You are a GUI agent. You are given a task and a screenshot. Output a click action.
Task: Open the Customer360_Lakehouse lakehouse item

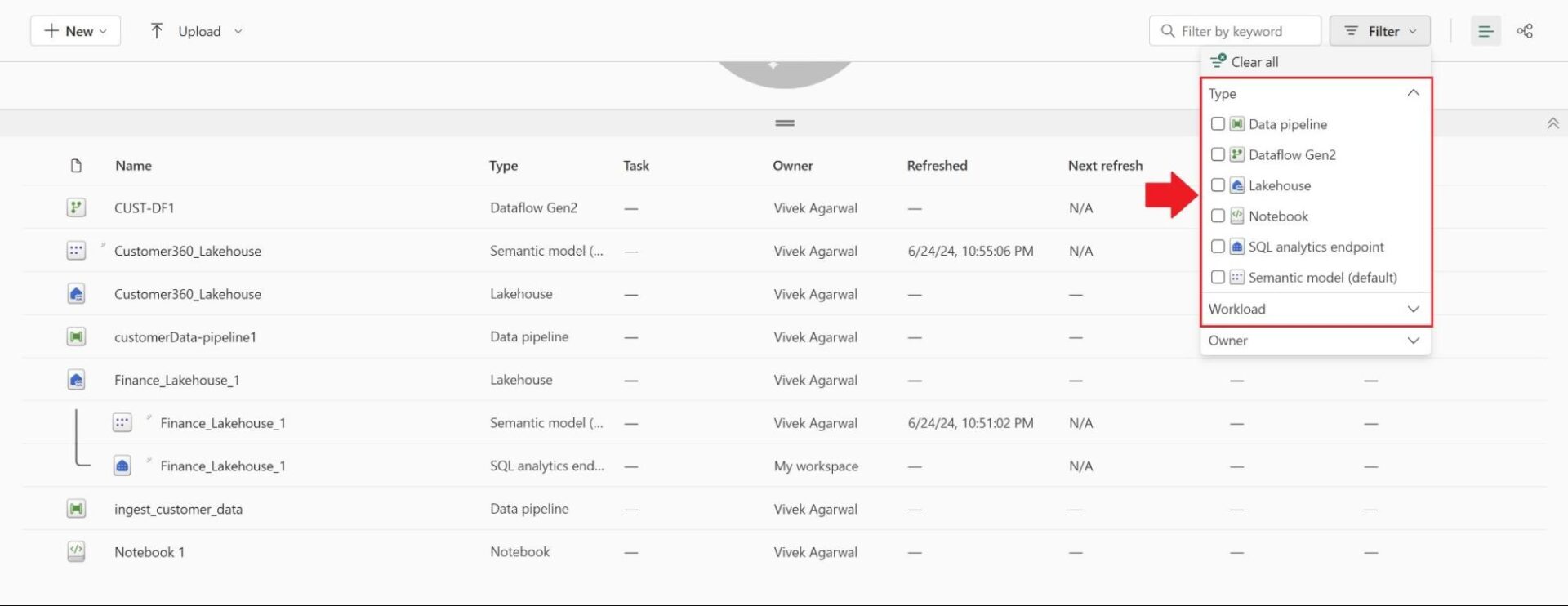click(188, 294)
